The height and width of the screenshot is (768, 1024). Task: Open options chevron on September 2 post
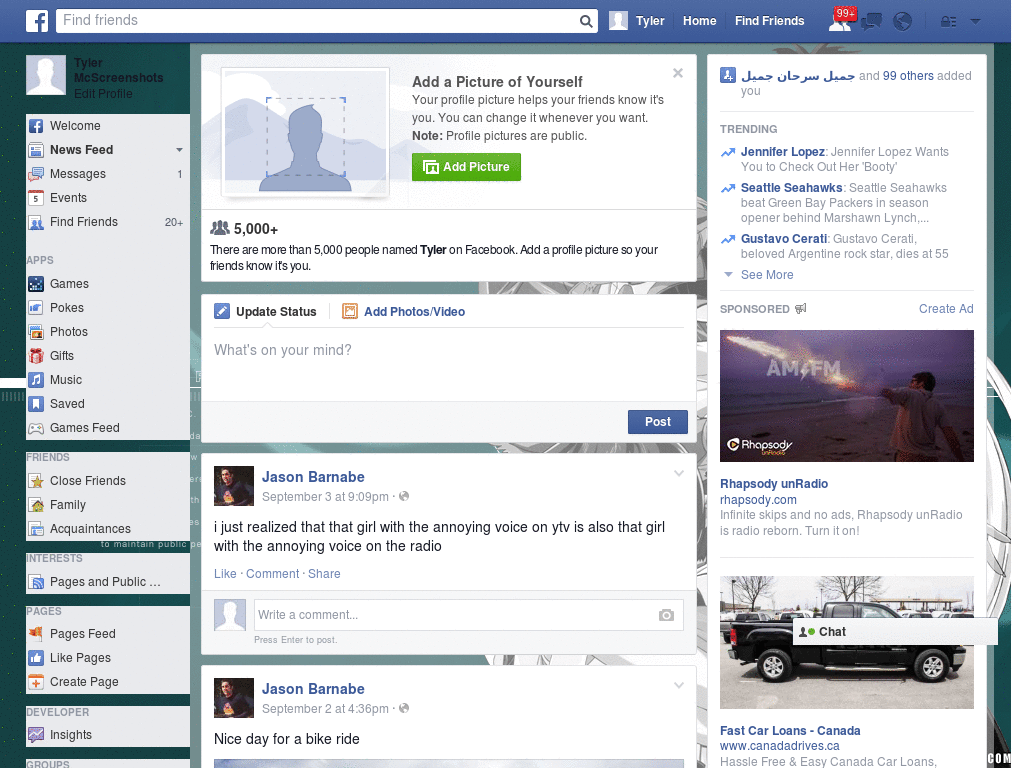pos(679,685)
